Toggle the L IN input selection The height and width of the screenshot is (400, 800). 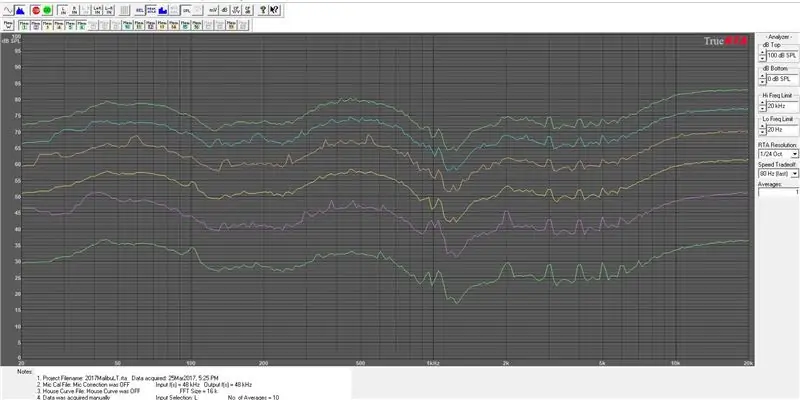pos(63,10)
